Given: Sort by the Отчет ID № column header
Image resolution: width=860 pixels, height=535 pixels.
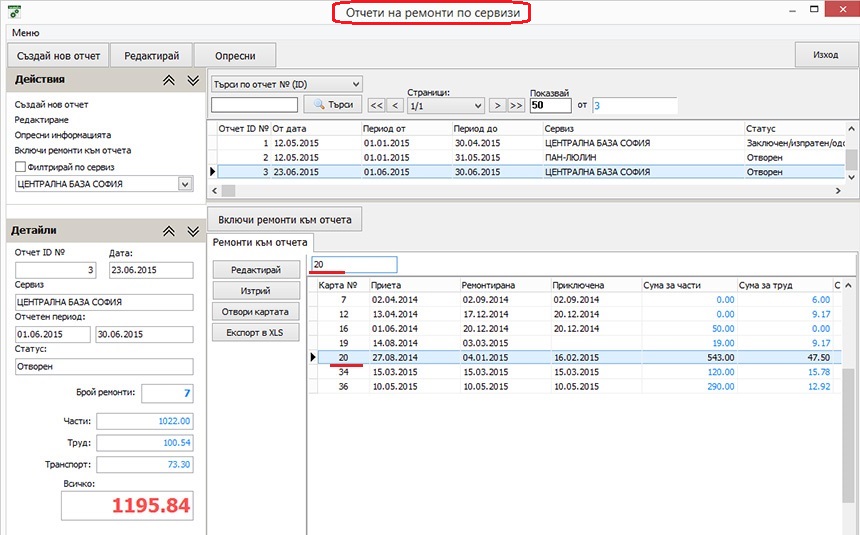Looking at the screenshot, I should tap(244, 128).
